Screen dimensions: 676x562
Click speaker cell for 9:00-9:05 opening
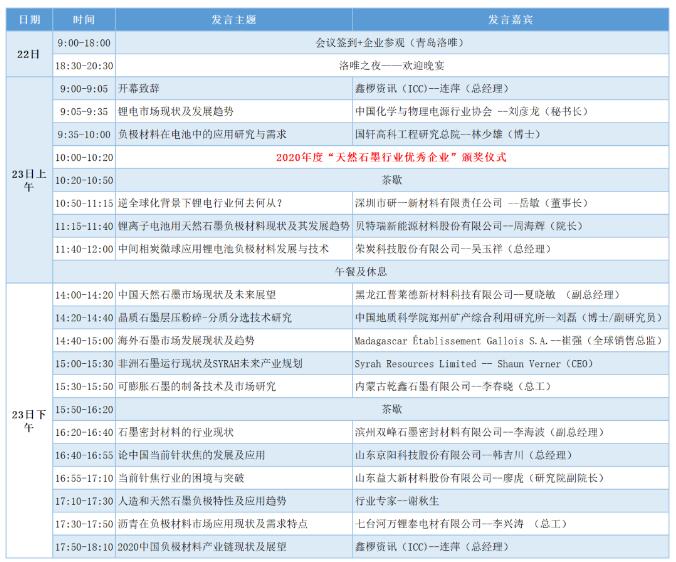click(x=510, y=88)
